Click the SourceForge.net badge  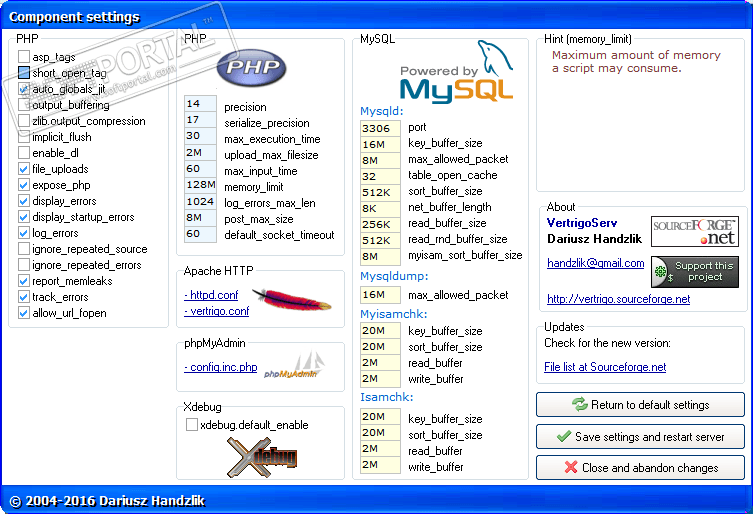click(x=694, y=231)
